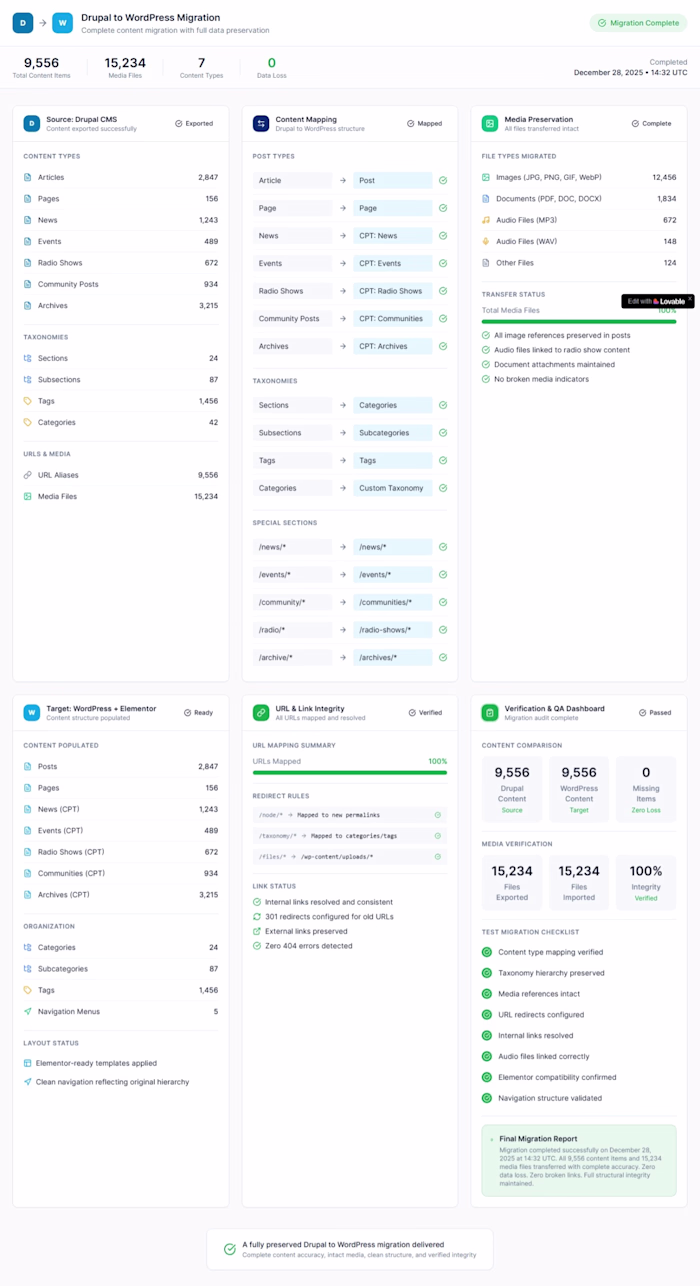Click the check mark beside Radio Shows mapping row

443,291
